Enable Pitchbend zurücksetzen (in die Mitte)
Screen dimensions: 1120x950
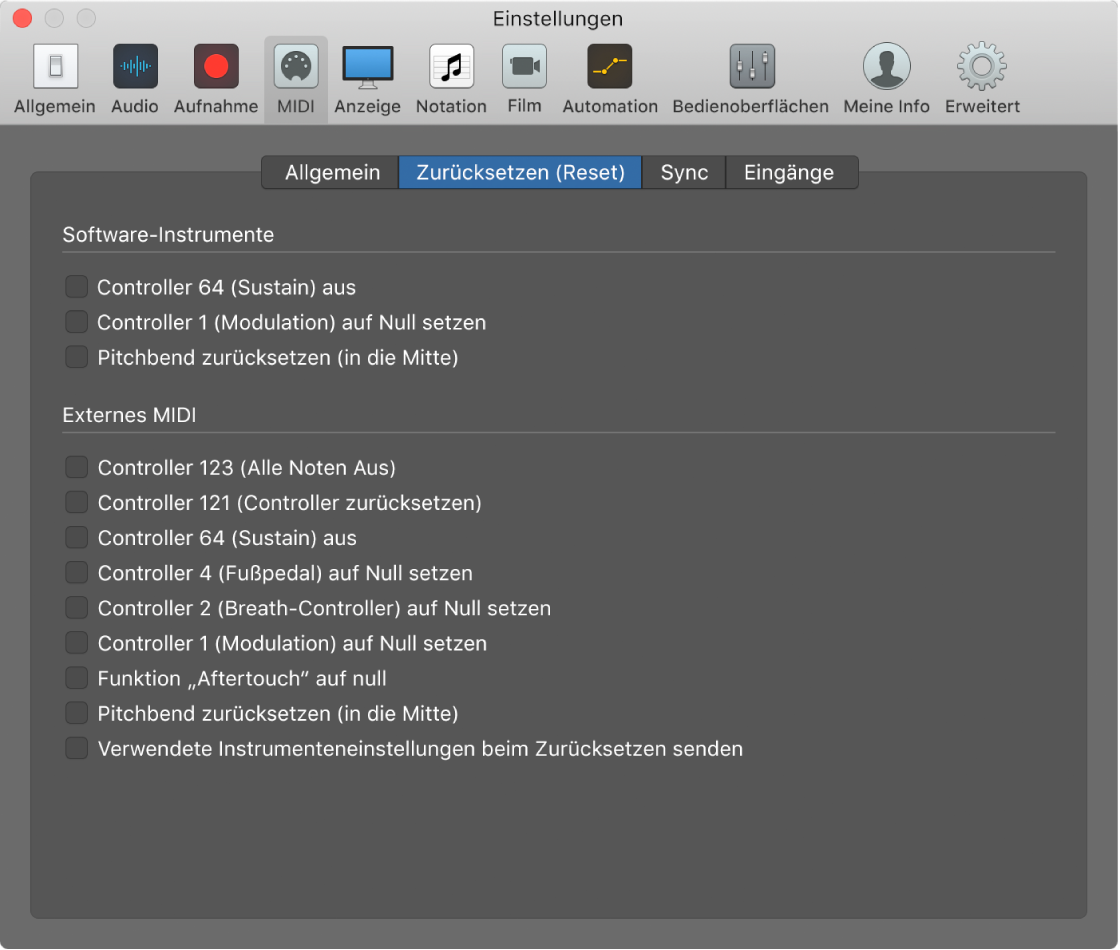pos(76,357)
